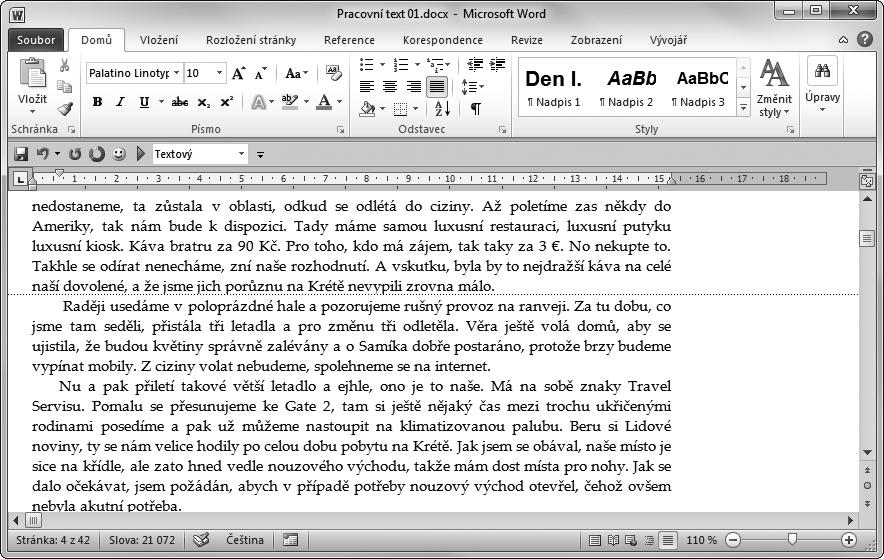
Task: Open the Change Case Aa dropdown
Action: tap(297, 73)
